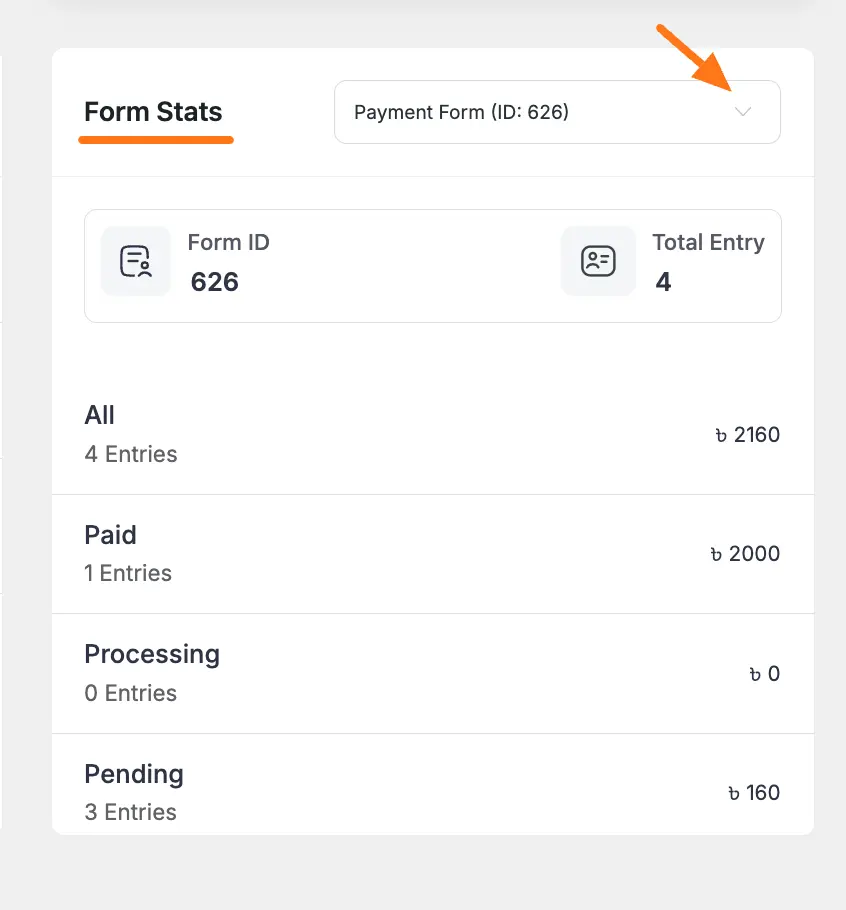Viewport: 846px width, 910px height.
Task: Click the '0 Entries' label under Processing
Action: point(131,693)
